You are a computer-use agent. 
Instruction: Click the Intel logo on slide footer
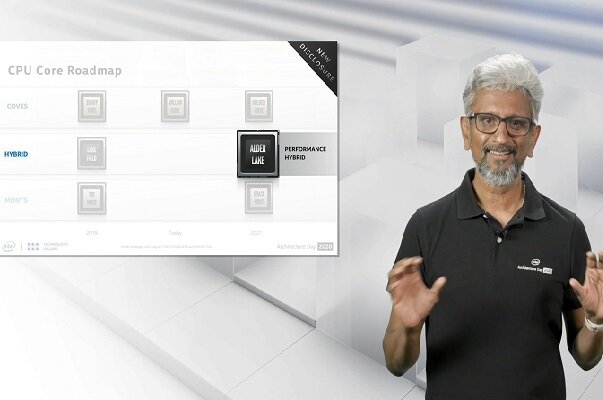[9, 246]
